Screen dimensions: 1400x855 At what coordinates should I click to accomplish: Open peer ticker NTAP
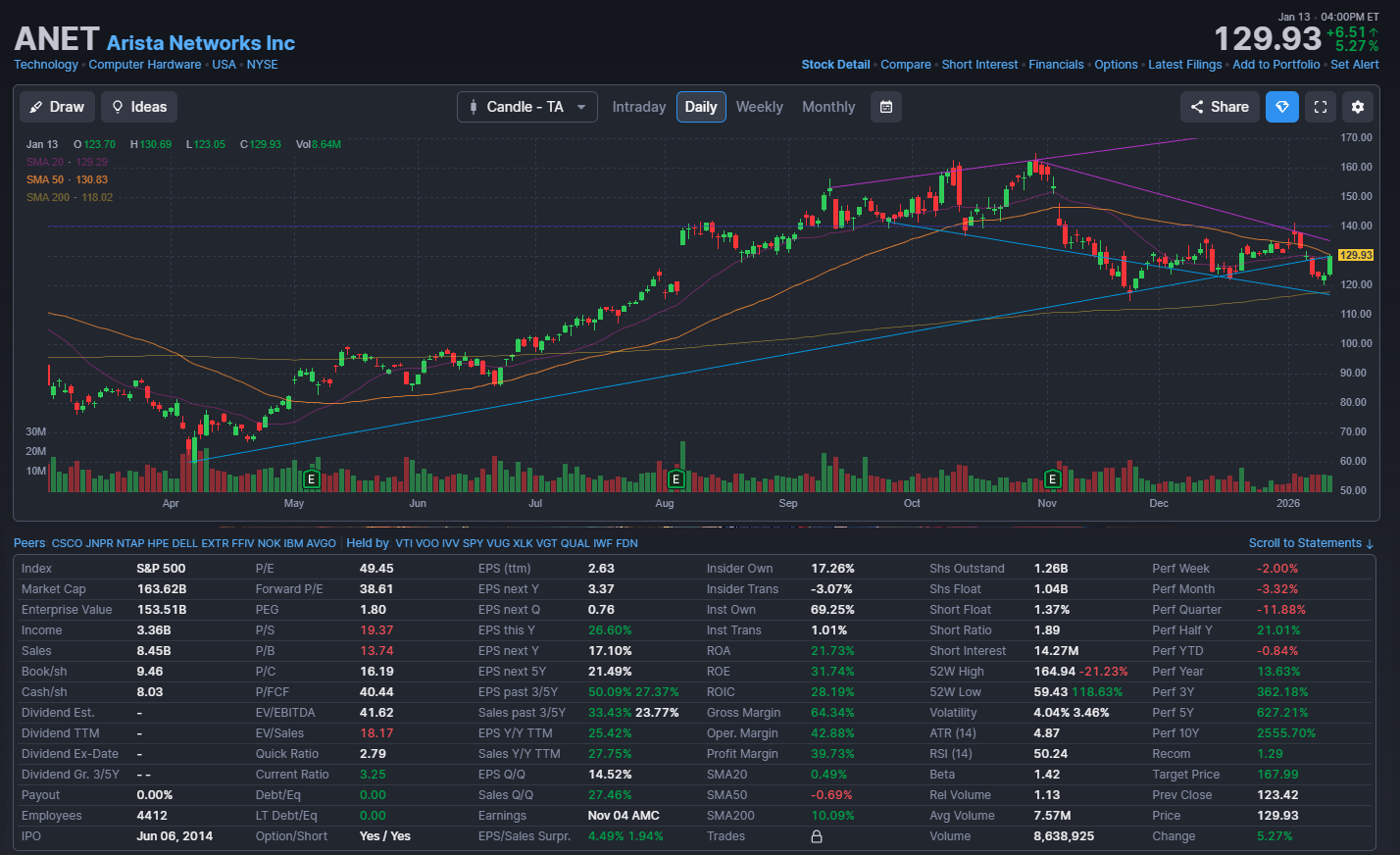[x=130, y=543]
